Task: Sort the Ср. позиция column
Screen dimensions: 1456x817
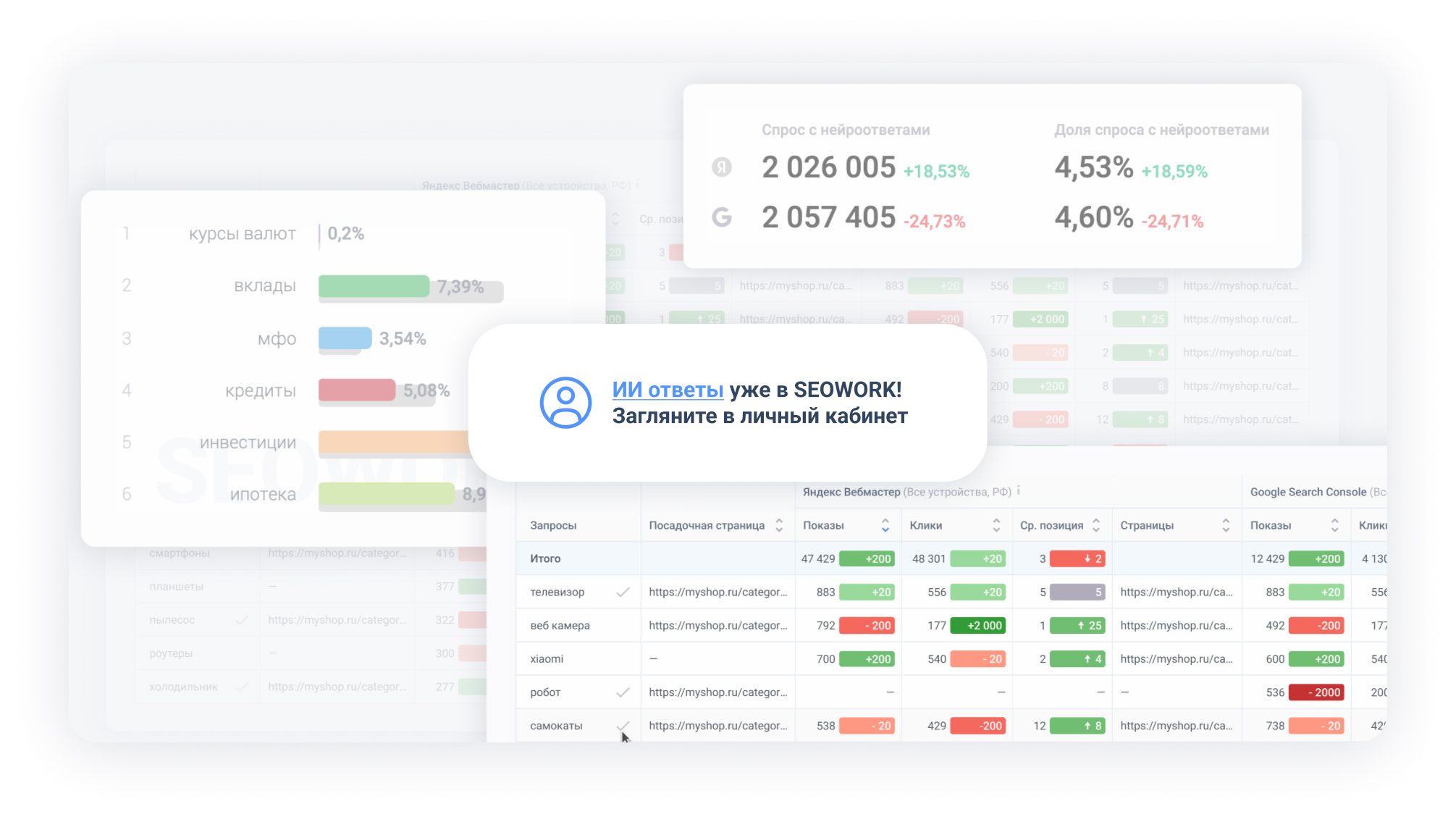Action: [1096, 525]
